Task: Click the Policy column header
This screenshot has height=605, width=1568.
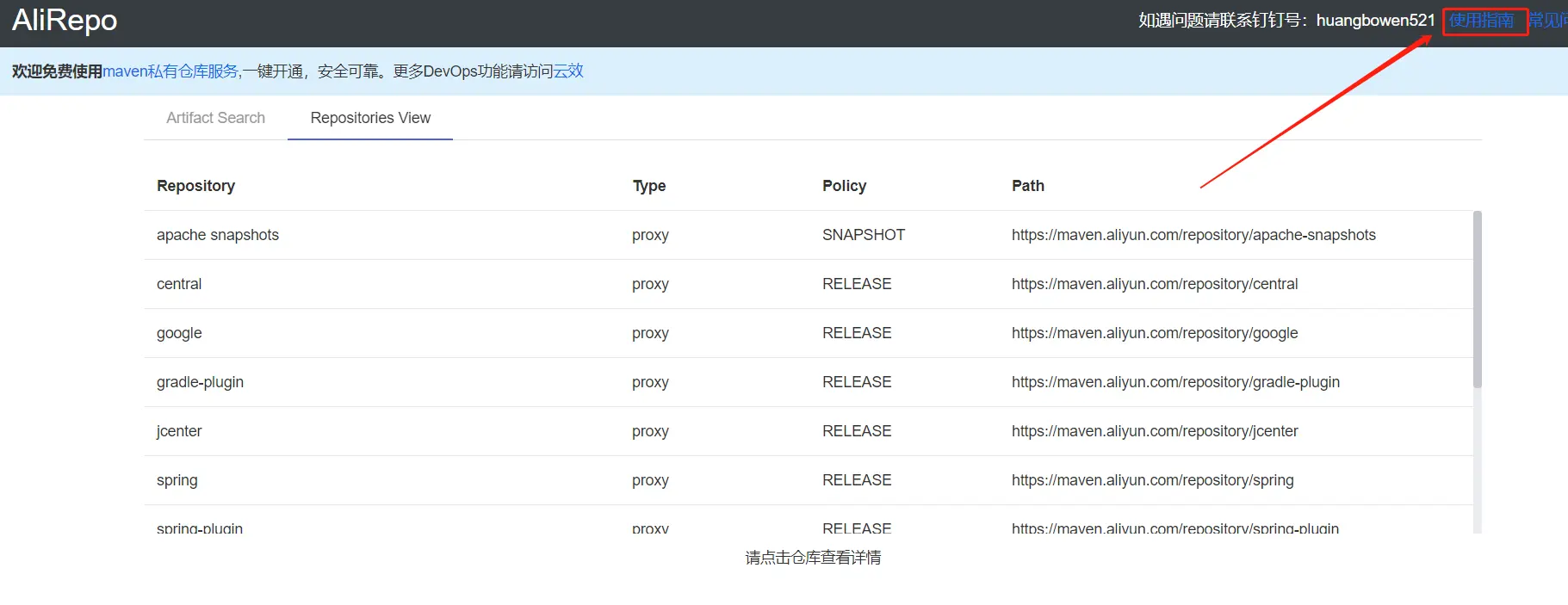Action: coord(844,186)
